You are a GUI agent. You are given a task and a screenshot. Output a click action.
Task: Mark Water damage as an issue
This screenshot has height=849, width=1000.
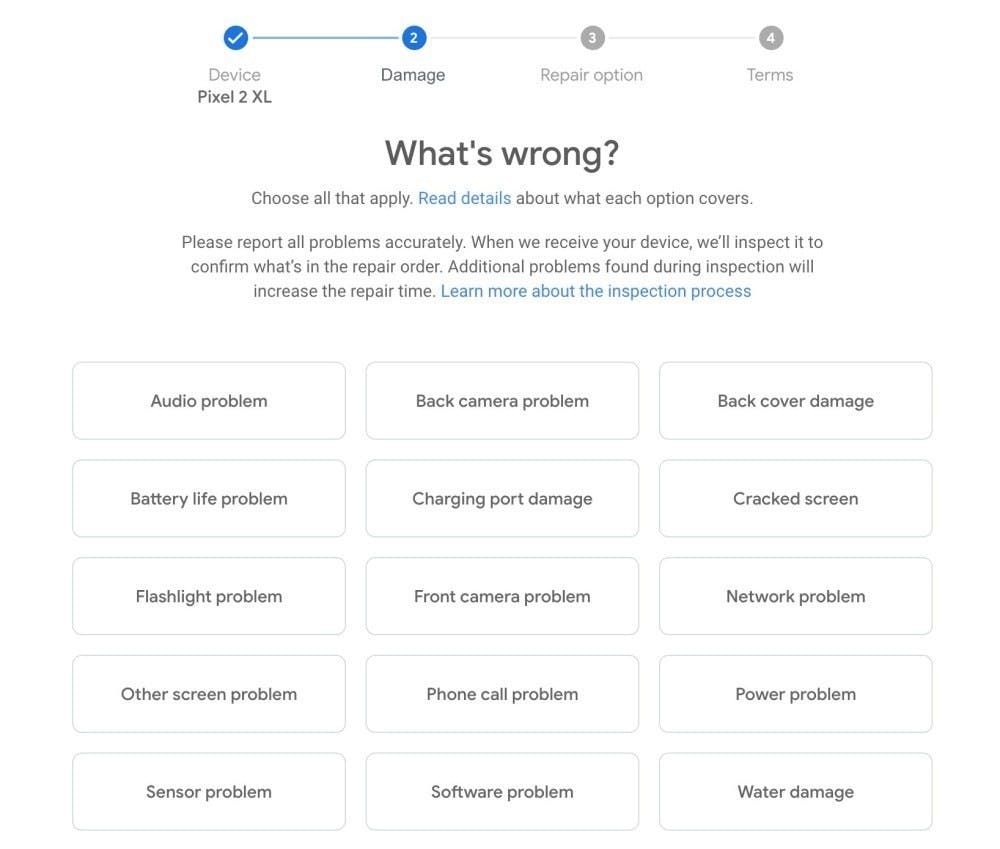tap(795, 792)
